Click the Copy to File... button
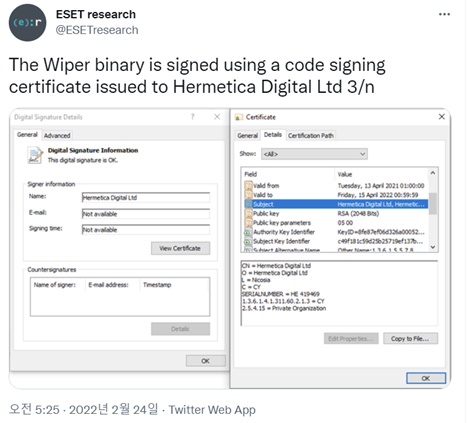 tap(410, 339)
